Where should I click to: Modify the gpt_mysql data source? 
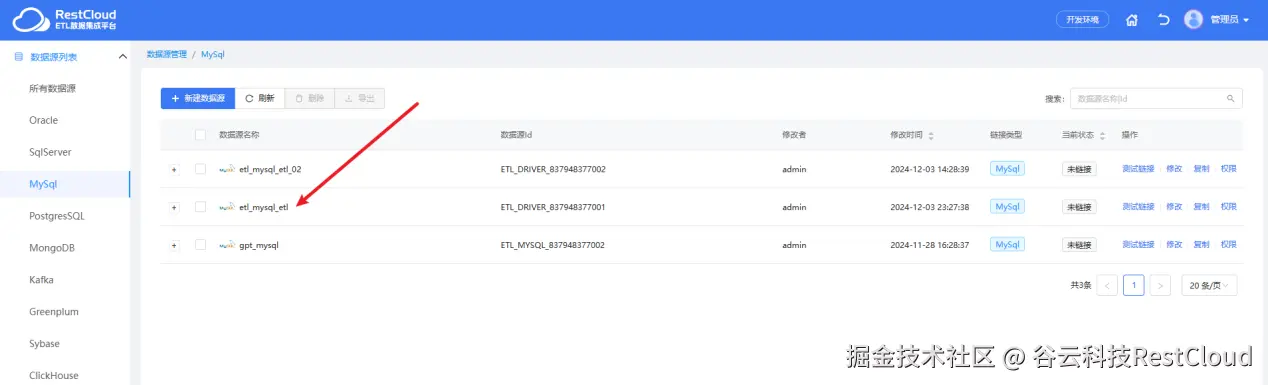(1174, 245)
